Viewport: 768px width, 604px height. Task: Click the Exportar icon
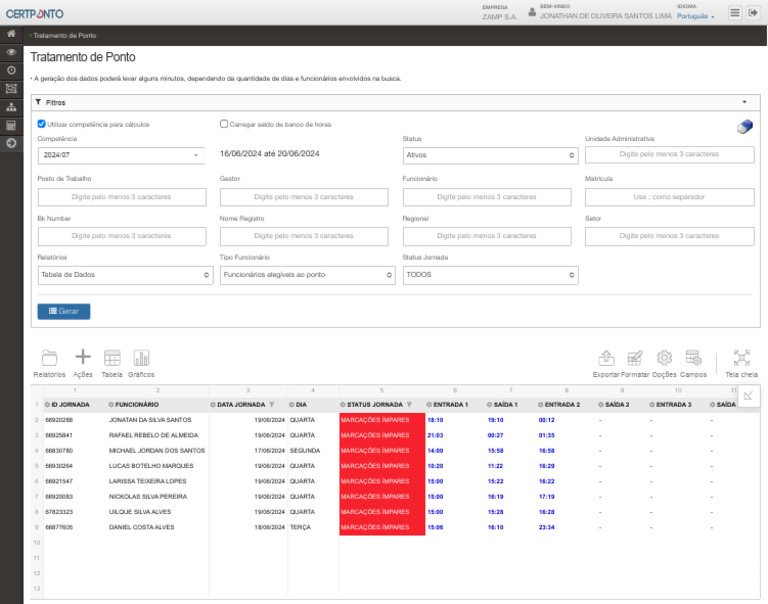606,358
